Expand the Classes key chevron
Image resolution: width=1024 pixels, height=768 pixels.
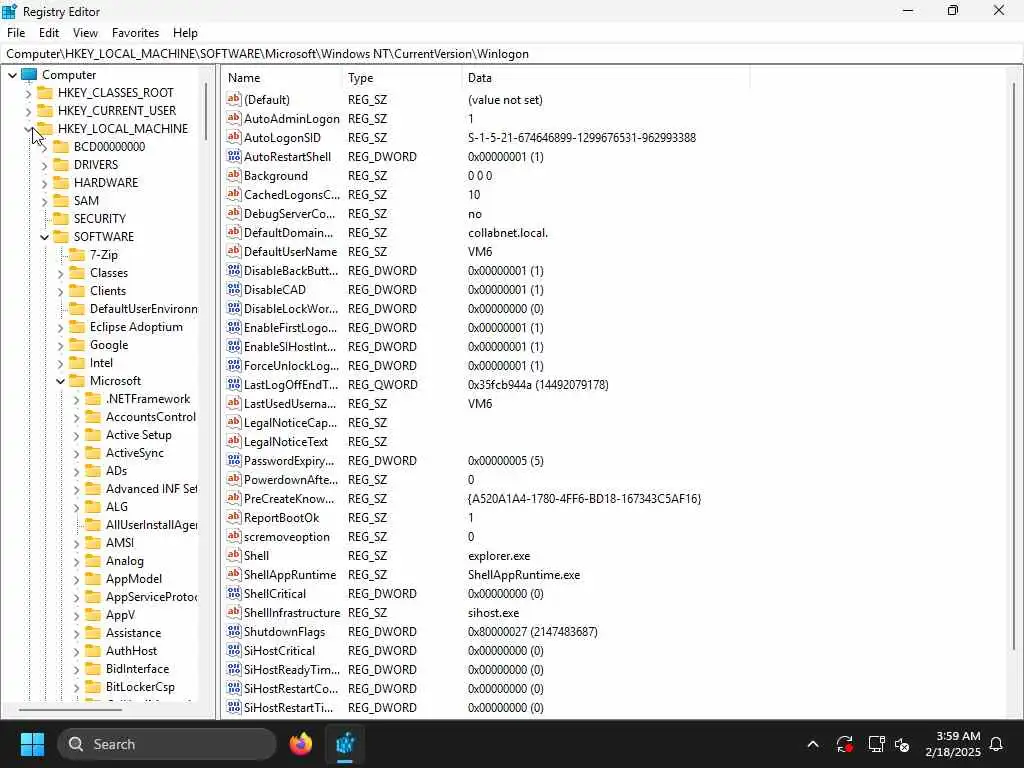tap(61, 274)
